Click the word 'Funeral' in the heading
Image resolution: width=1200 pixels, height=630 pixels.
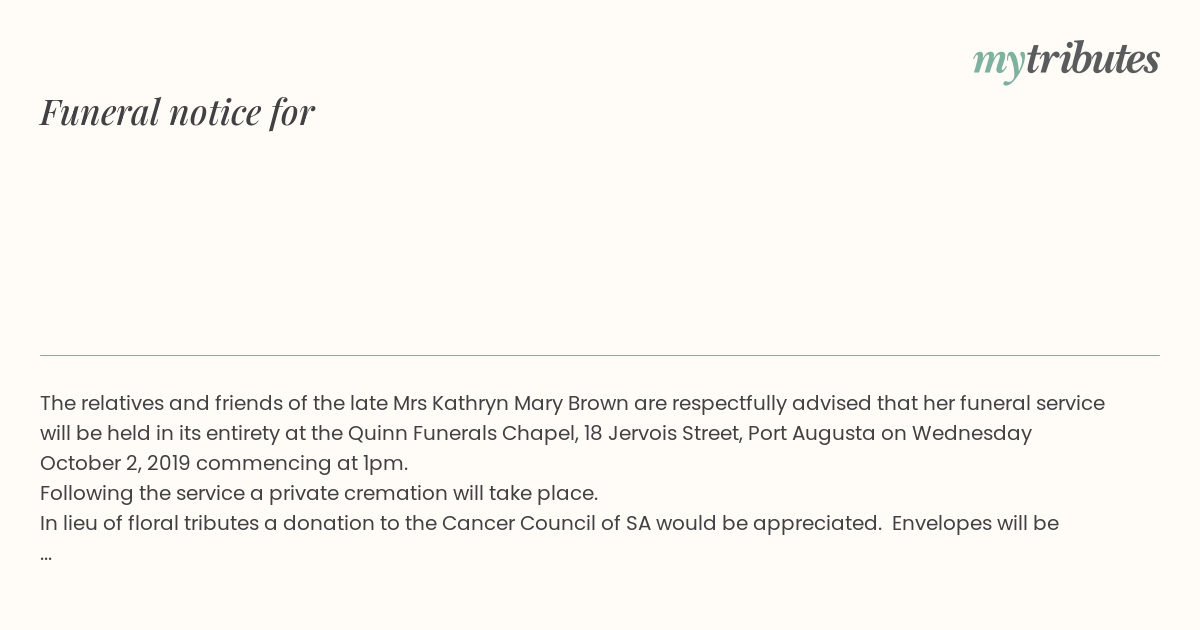click(100, 112)
